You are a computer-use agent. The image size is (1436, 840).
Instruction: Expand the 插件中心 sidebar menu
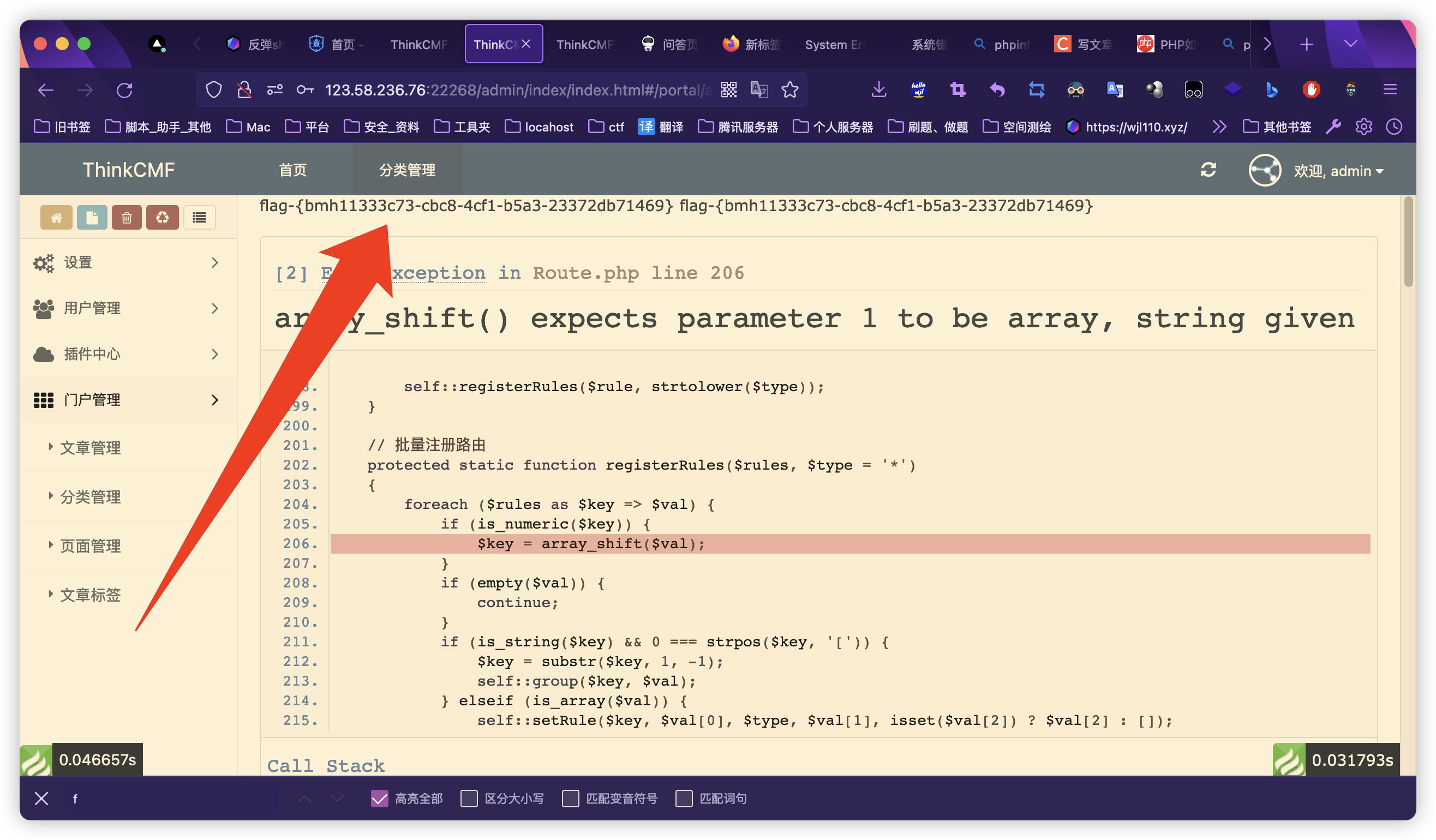128,354
